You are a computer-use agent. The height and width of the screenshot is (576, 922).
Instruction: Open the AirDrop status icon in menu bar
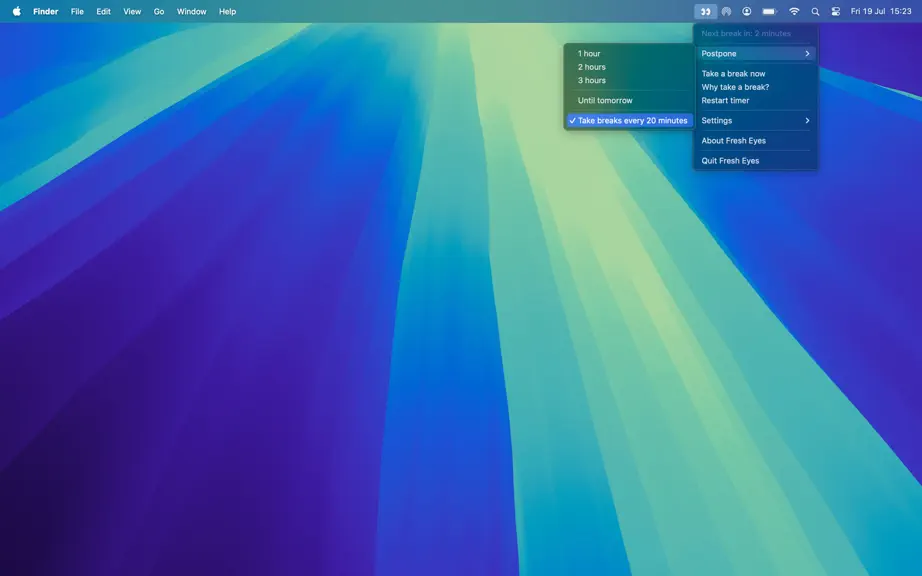[x=726, y=11]
